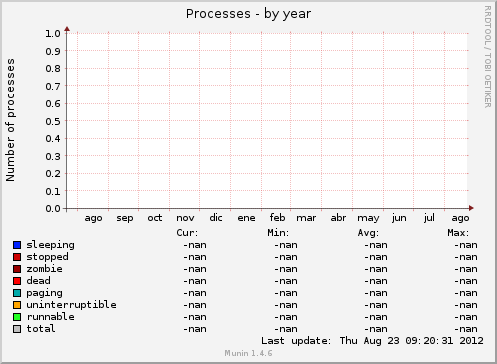Click the 'Max:' column header

[x=458, y=233]
